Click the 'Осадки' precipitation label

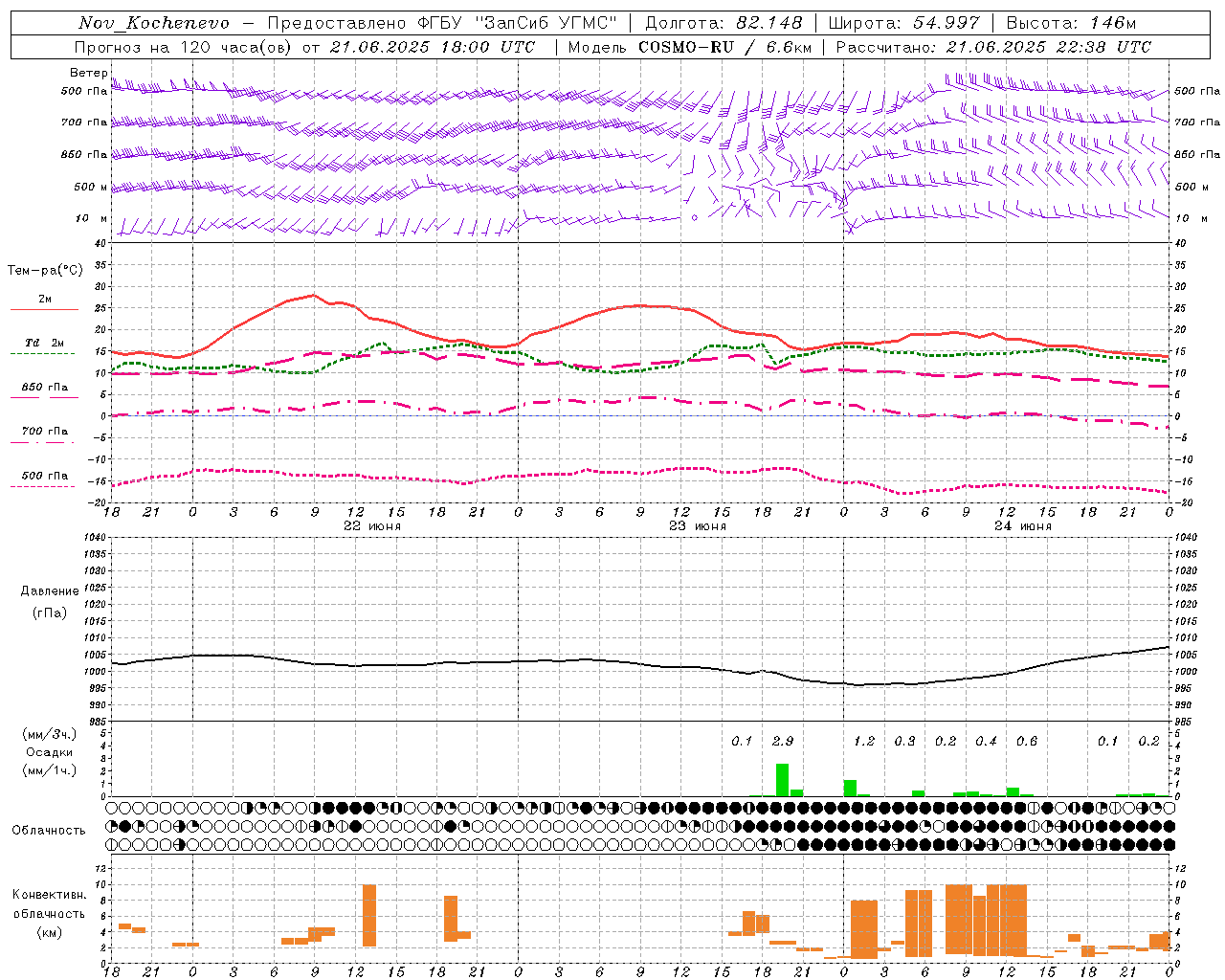49,752
